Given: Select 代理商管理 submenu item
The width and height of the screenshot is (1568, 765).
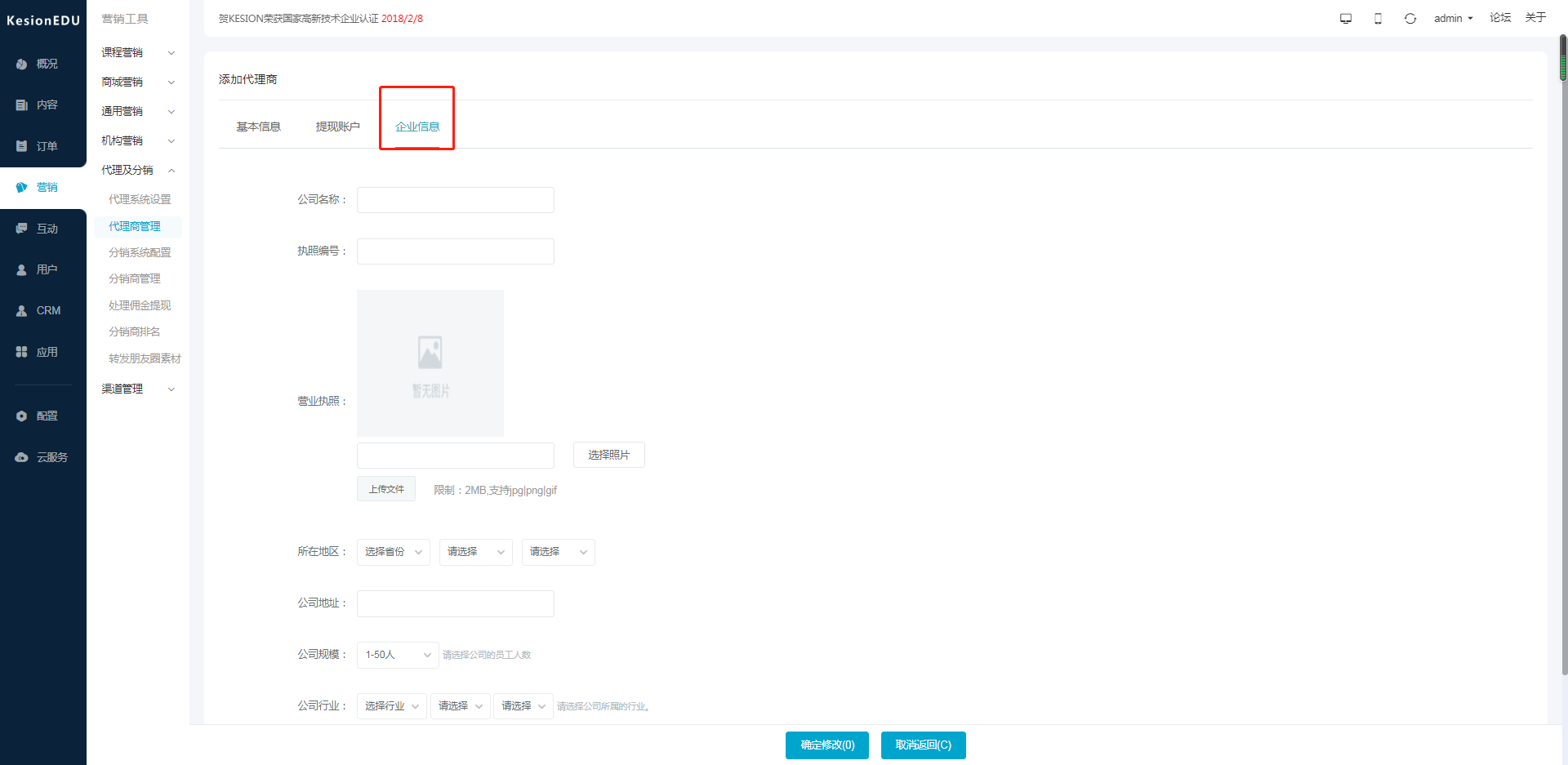Looking at the screenshot, I should (x=135, y=226).
